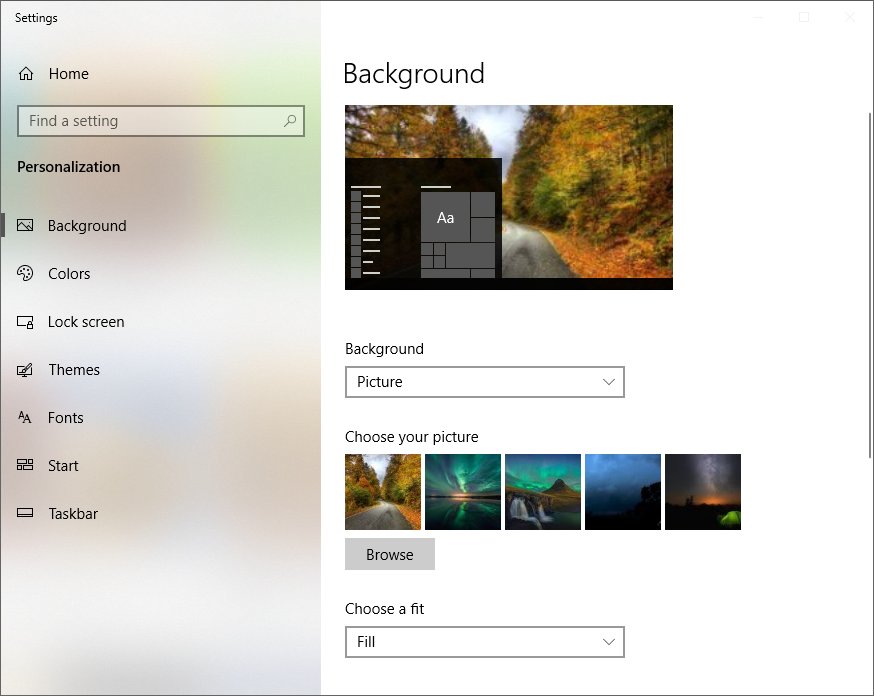Screen dimensions: 874x696
Task: Click the desktop background preview image
Action: [508, 197]
